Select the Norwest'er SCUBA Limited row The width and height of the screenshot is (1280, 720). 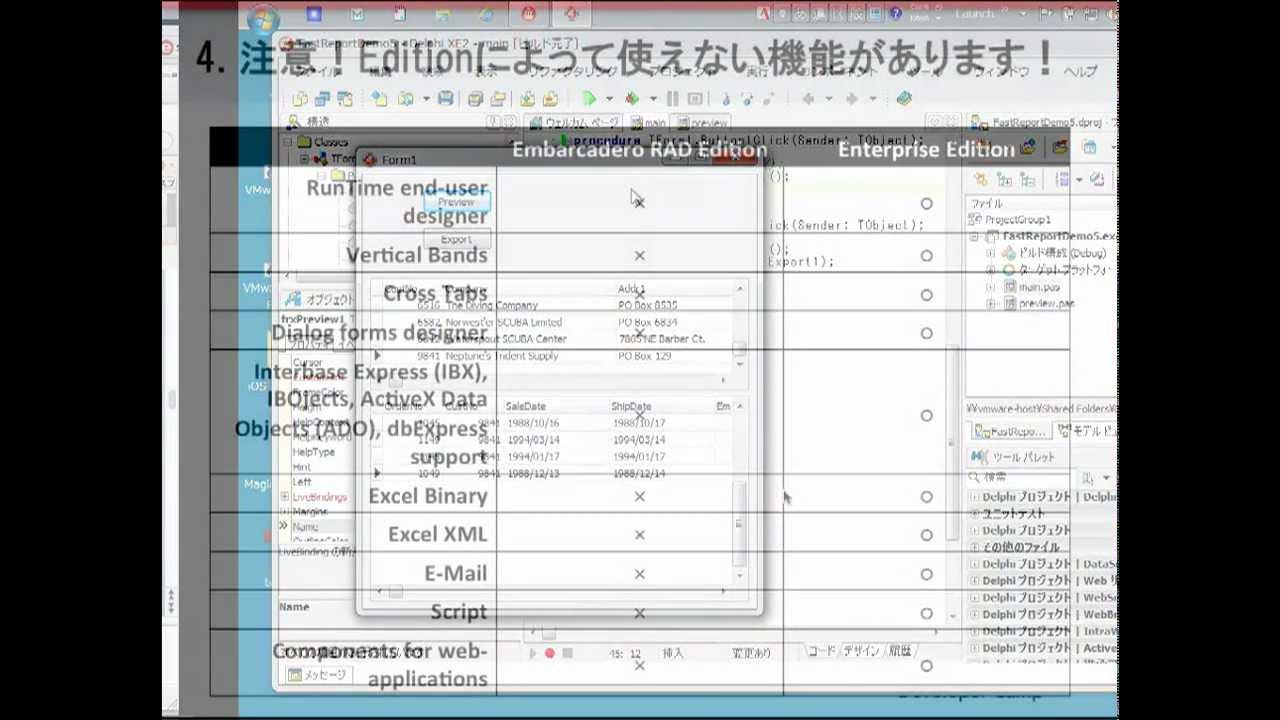[555, 322]
